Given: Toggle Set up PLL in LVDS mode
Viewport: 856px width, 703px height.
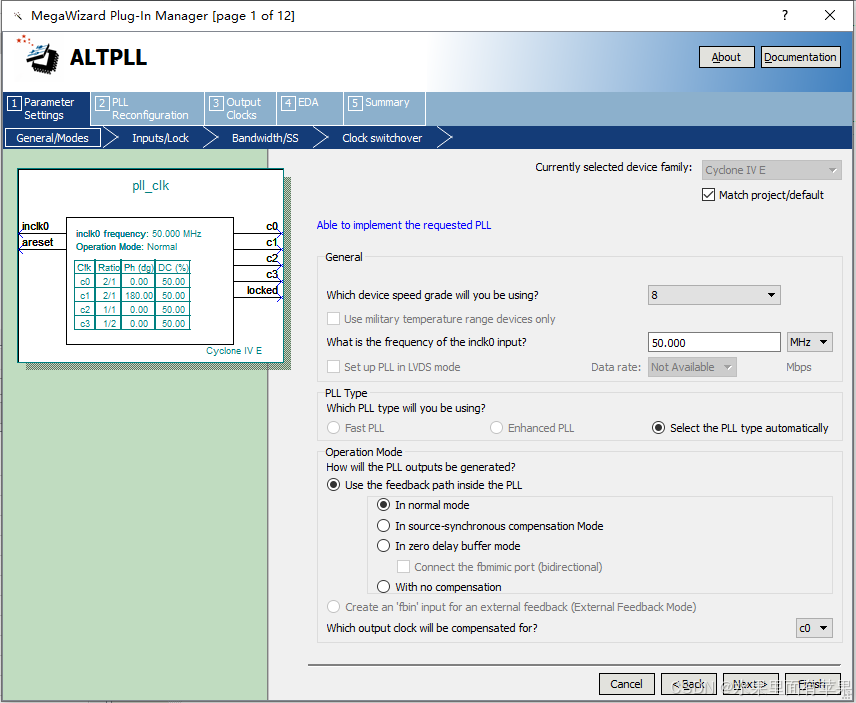Looking at the screenshot, I should click(x=333, y=367).
